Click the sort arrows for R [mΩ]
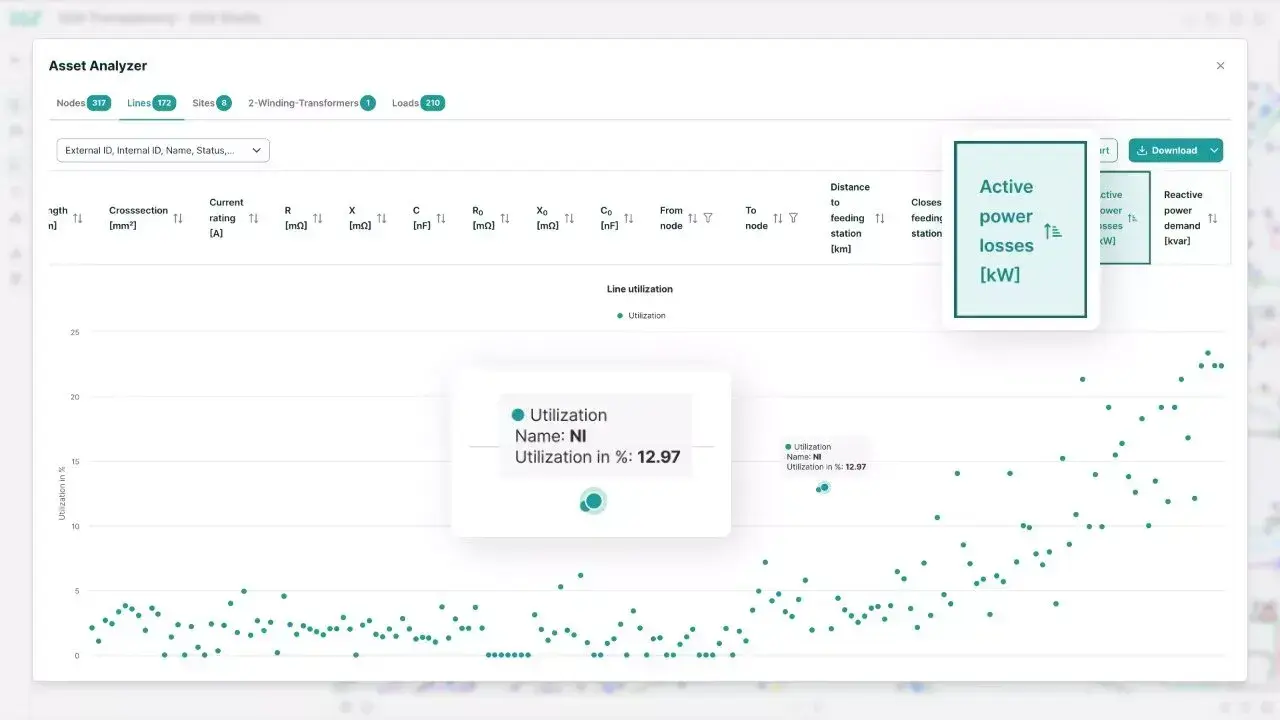The height and width of the screenshot is (720, 1280). 318,218
